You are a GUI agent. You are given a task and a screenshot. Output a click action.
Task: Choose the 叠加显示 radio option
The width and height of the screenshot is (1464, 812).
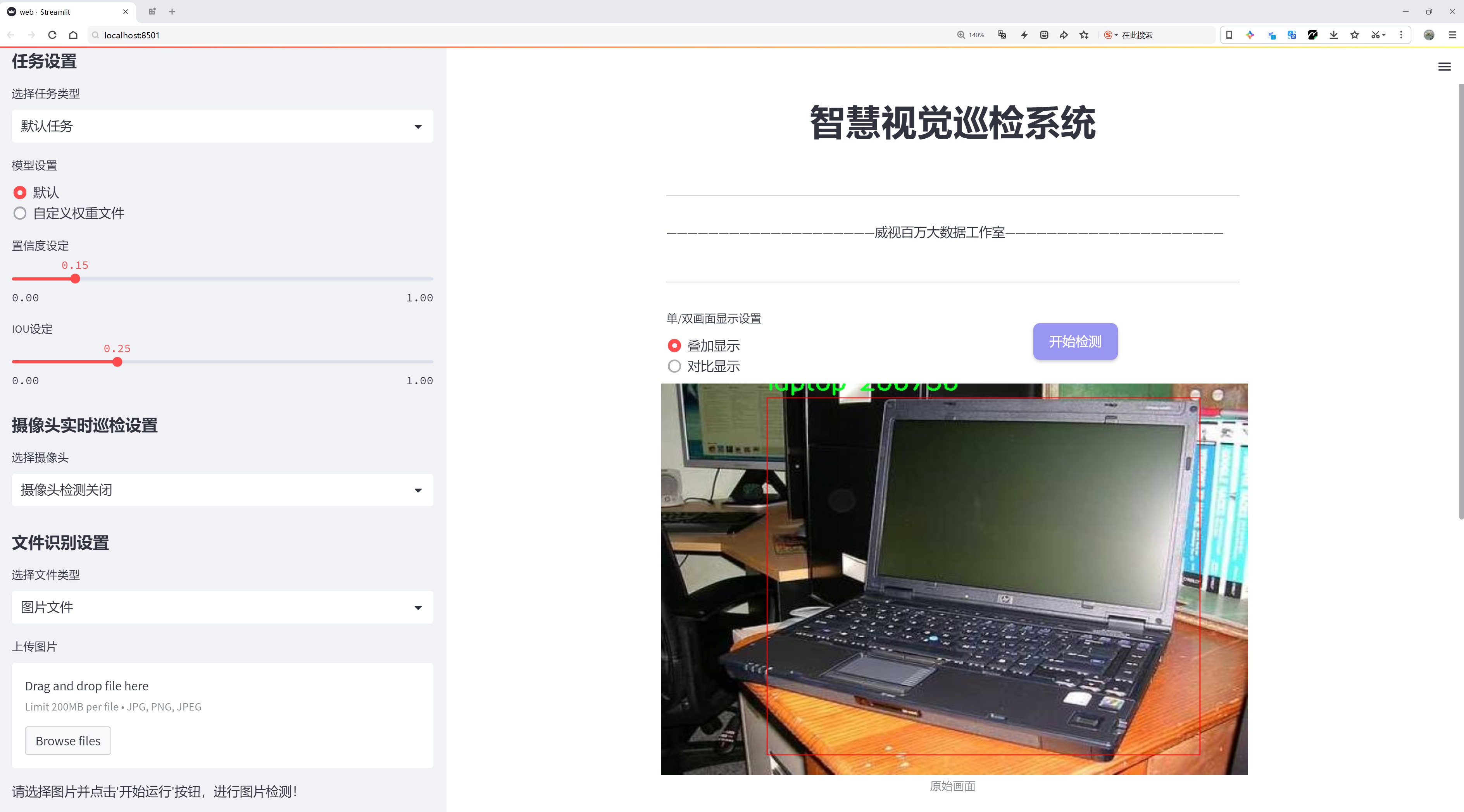[x=674, y=346]
